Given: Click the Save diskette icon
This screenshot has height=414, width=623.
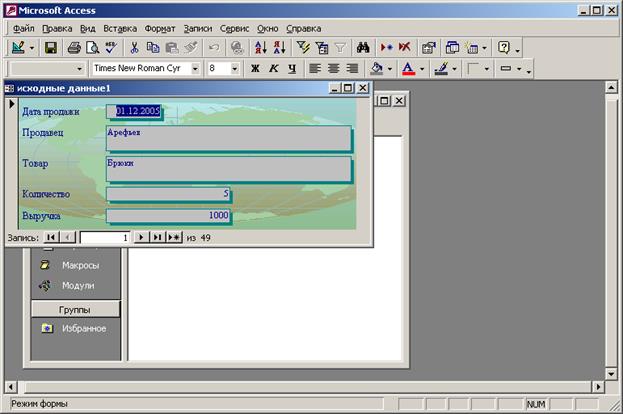Looking at the screenshot, I should [50, 48].
